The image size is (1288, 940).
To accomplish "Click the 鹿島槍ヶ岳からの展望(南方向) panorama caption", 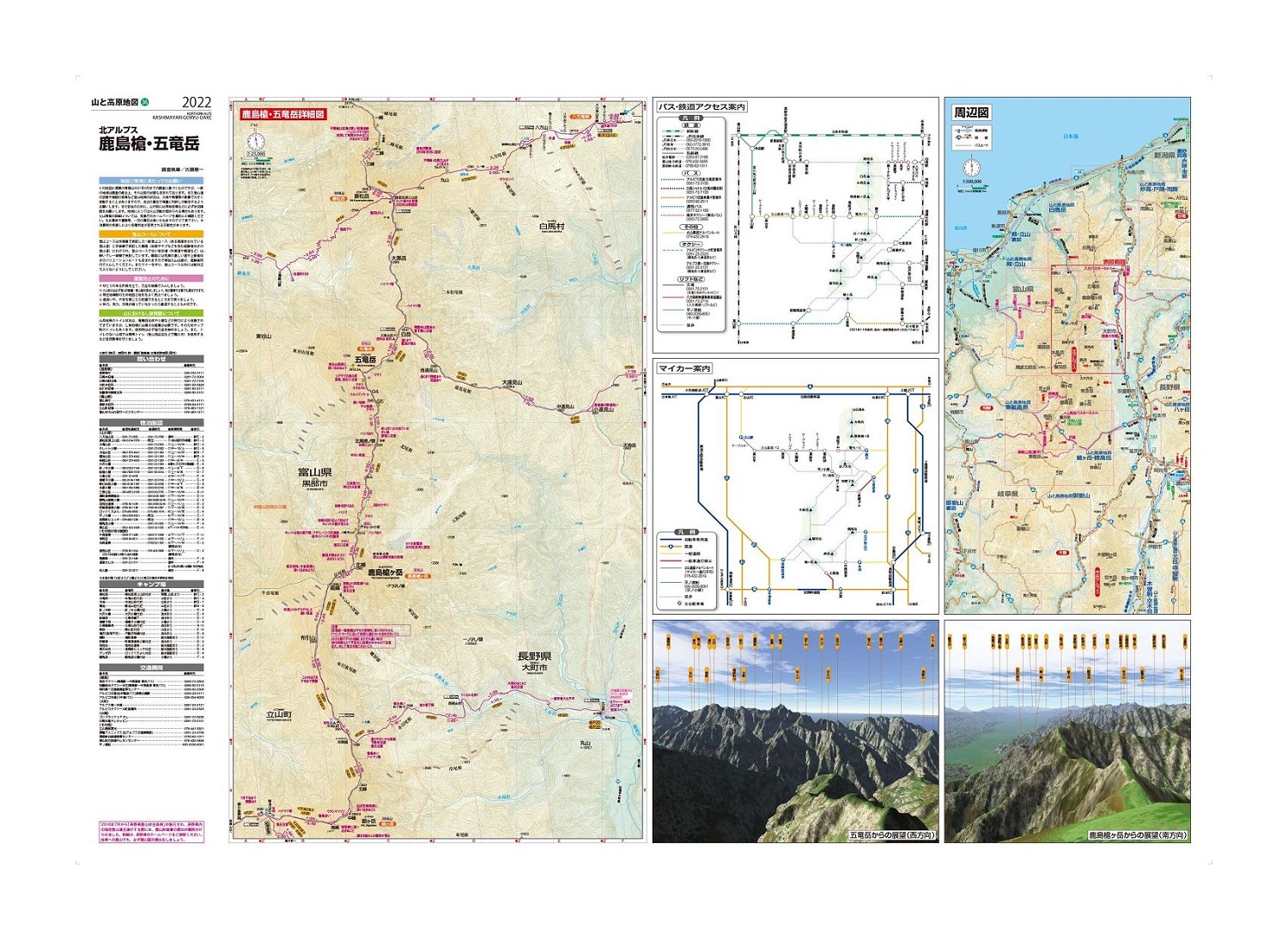I will tap(1138, 834).
